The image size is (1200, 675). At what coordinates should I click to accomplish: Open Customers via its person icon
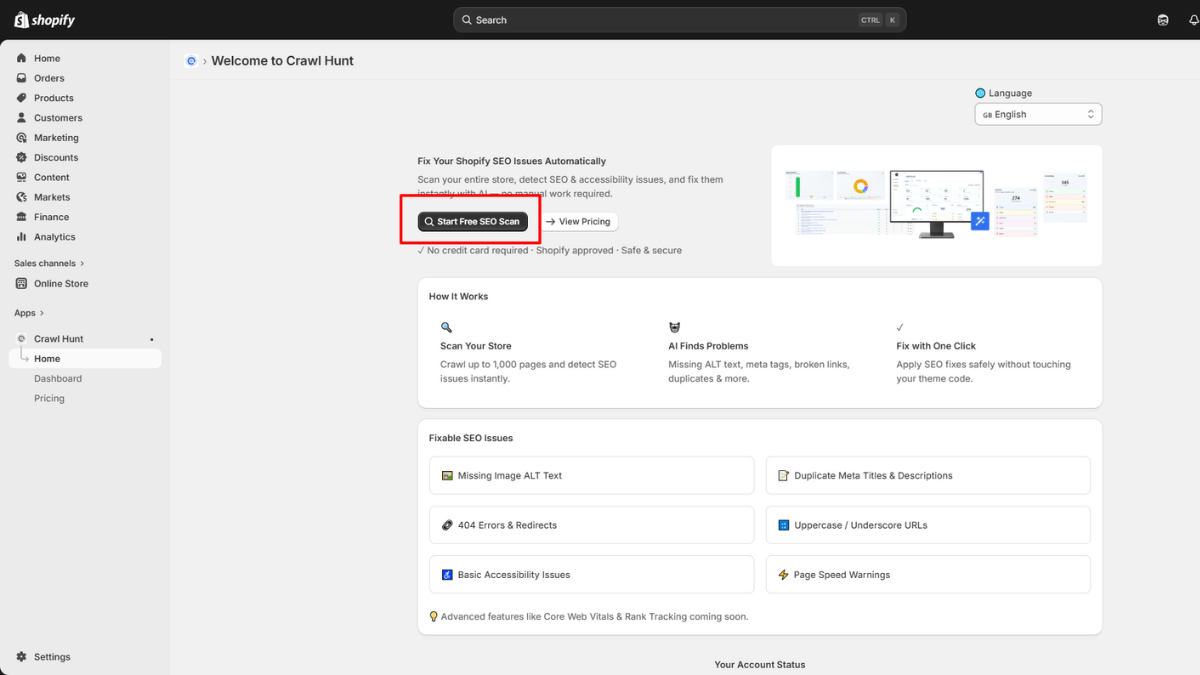point(21,118)
